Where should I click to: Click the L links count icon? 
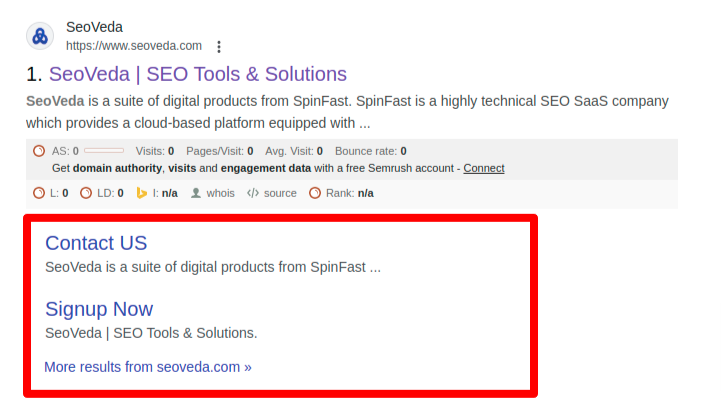39,193
